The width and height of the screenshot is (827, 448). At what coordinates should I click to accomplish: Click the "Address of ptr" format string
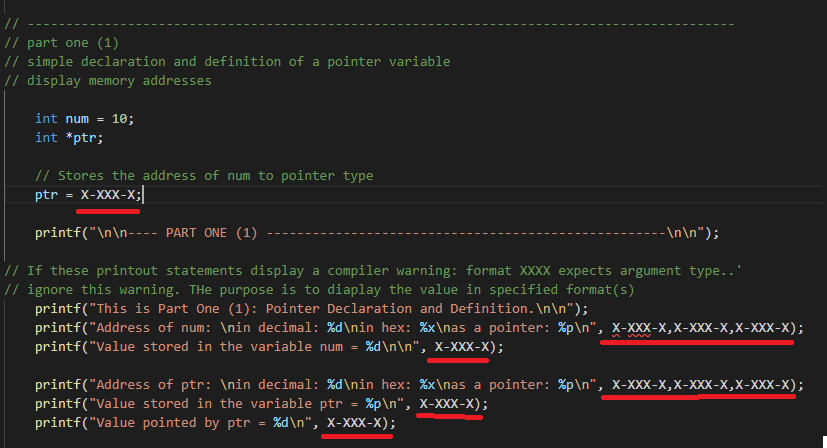(x=342, y=385)
